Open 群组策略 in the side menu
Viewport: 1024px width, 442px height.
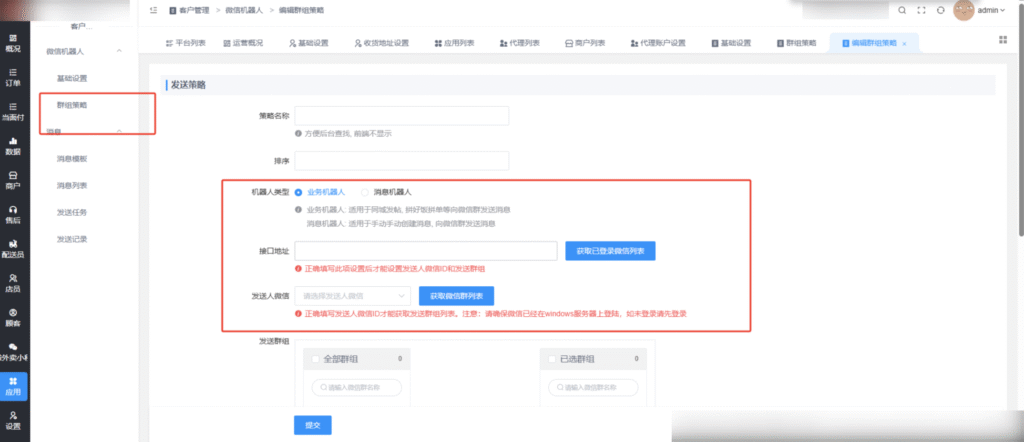pos(72,105)
